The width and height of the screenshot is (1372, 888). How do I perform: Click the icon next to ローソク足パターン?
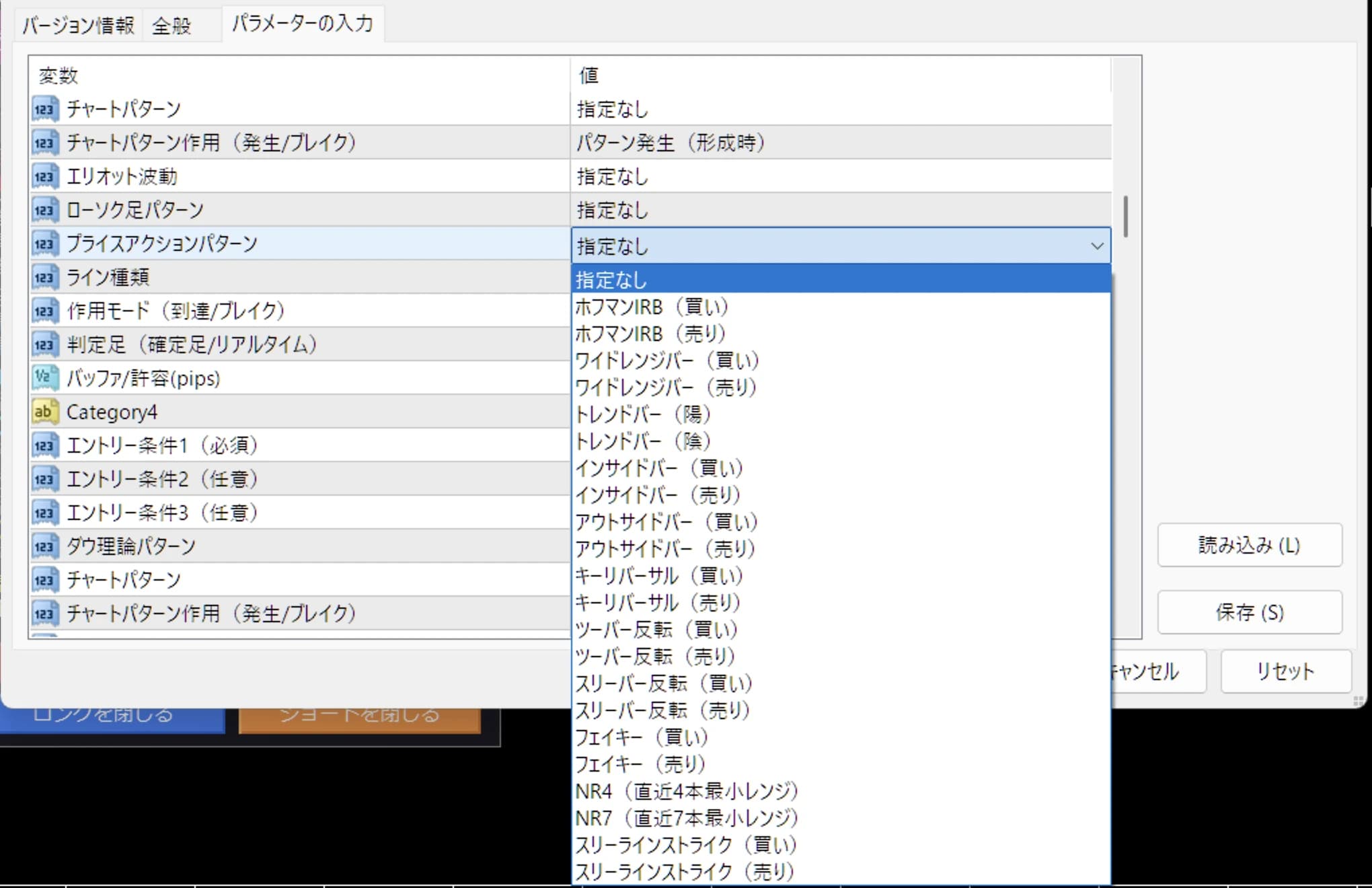pyautogui.click(x=44, y=210)
